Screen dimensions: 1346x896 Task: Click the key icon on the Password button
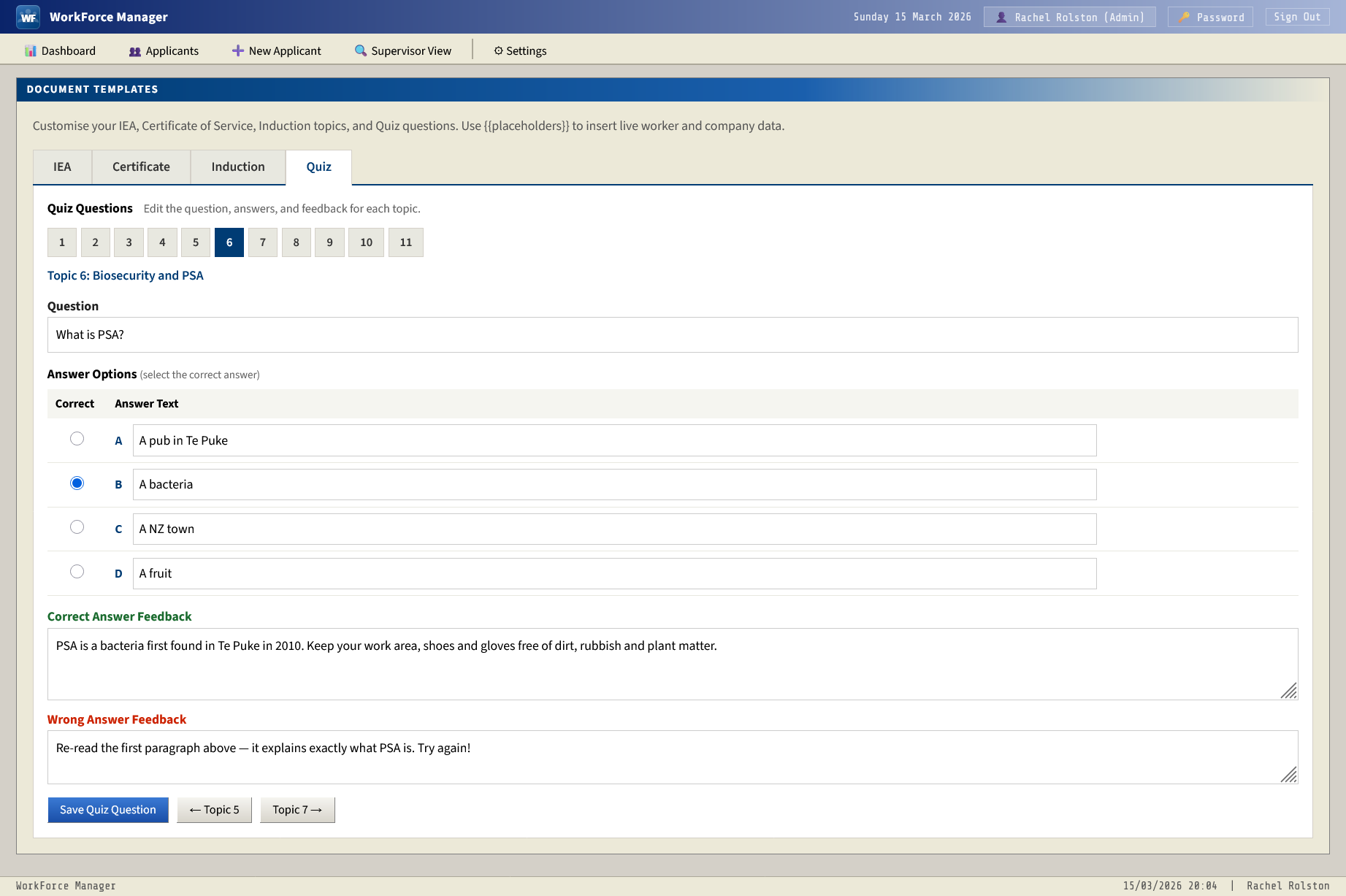pyautogui.click(x=1186, y=16)
